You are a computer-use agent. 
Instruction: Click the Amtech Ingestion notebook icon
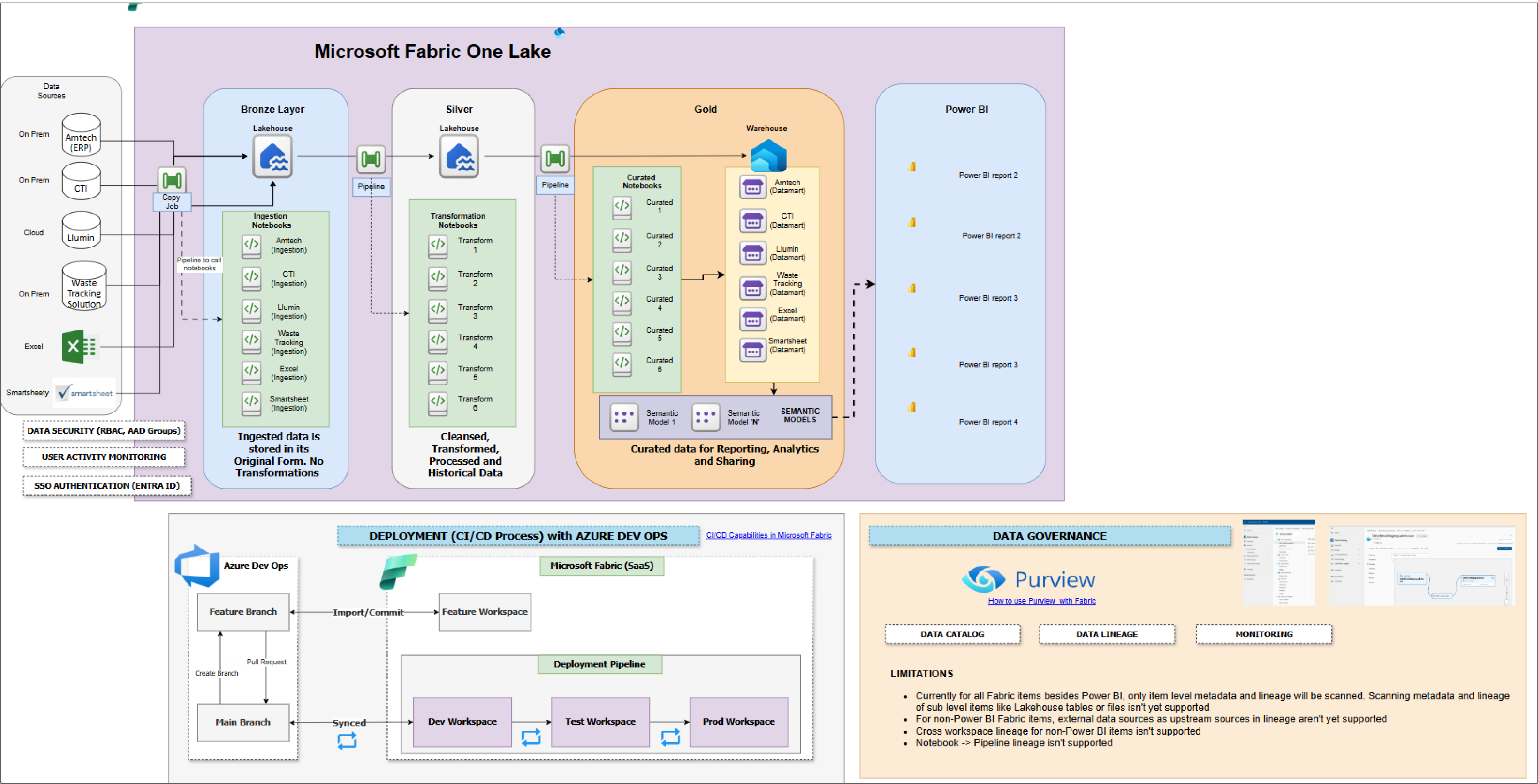pyautogui.click(x=251, y=246)
